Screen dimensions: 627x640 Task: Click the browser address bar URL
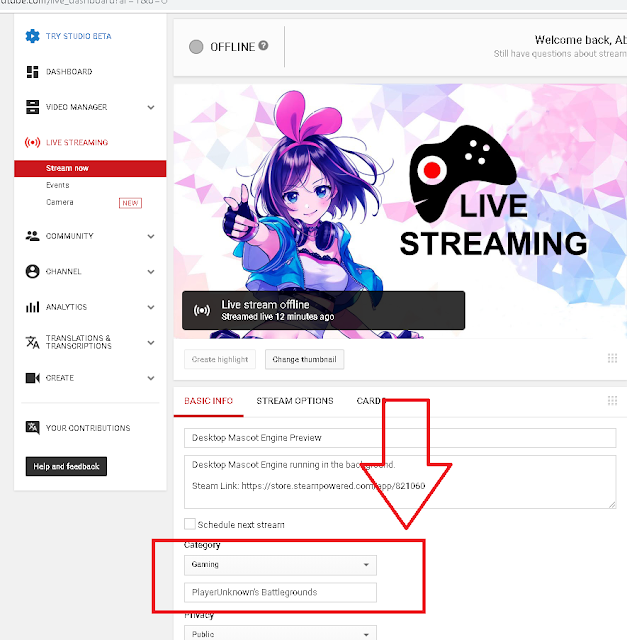[84, 2]
